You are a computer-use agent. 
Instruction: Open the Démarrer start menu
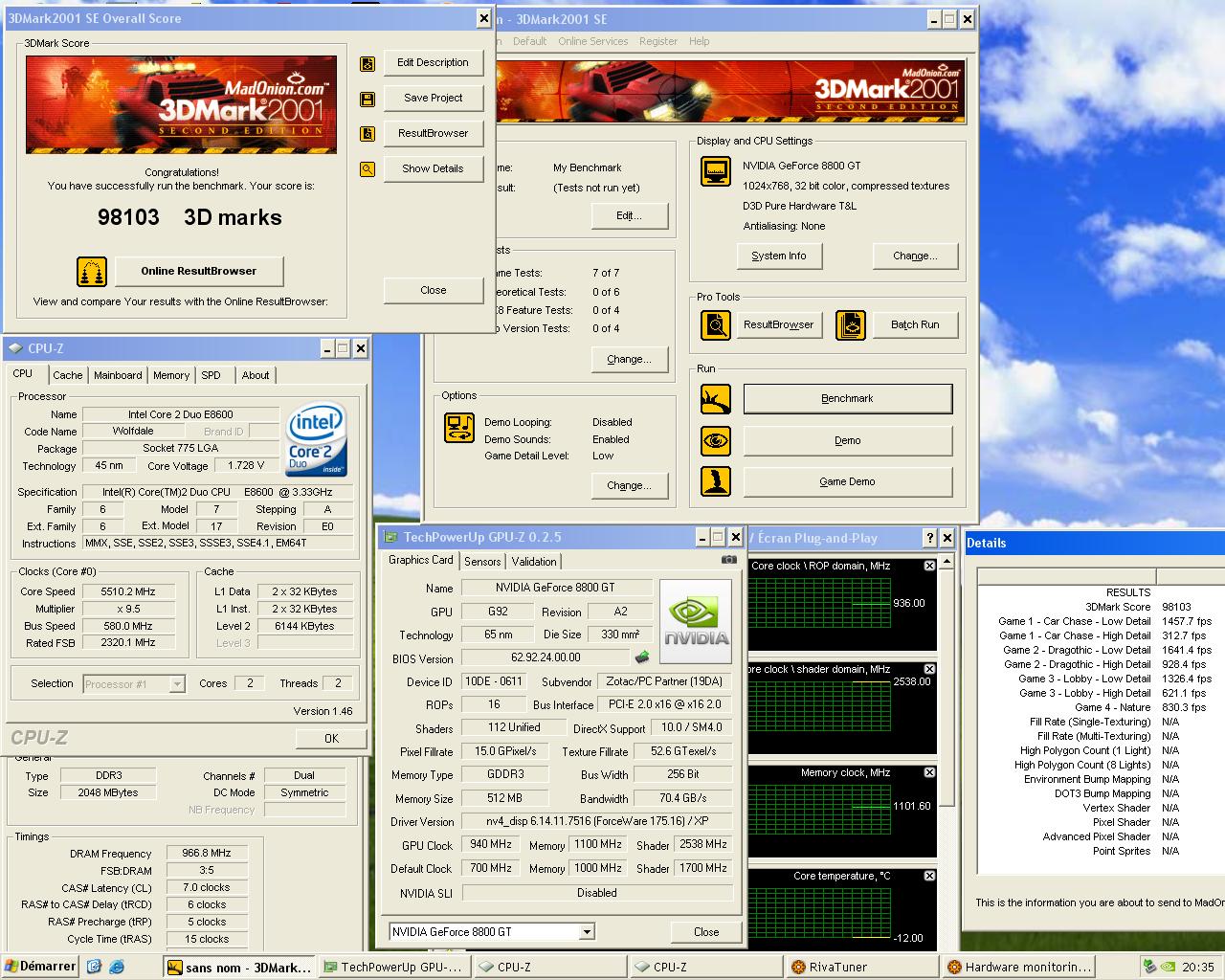pos(40,967)
